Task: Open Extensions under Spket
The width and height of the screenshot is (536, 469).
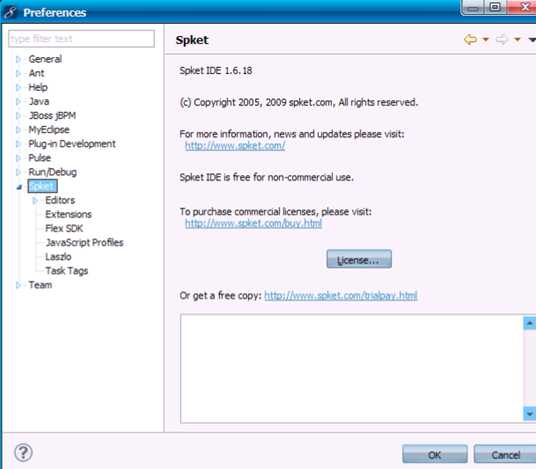Action: (x=69, y=214)
